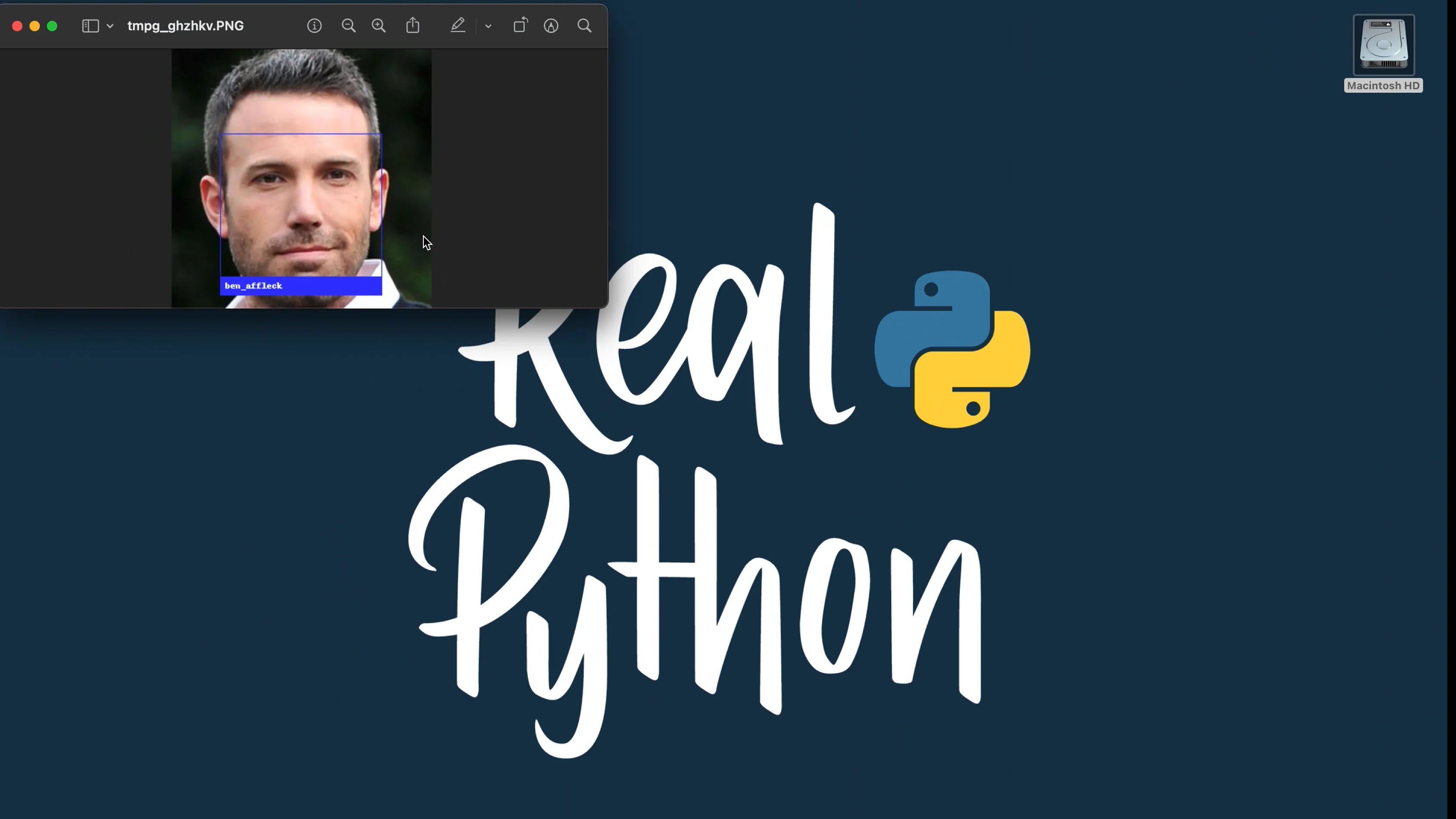Open search in Preview toolbar
Viewport: 1456px width, 819px height.
tap(585, 26)
